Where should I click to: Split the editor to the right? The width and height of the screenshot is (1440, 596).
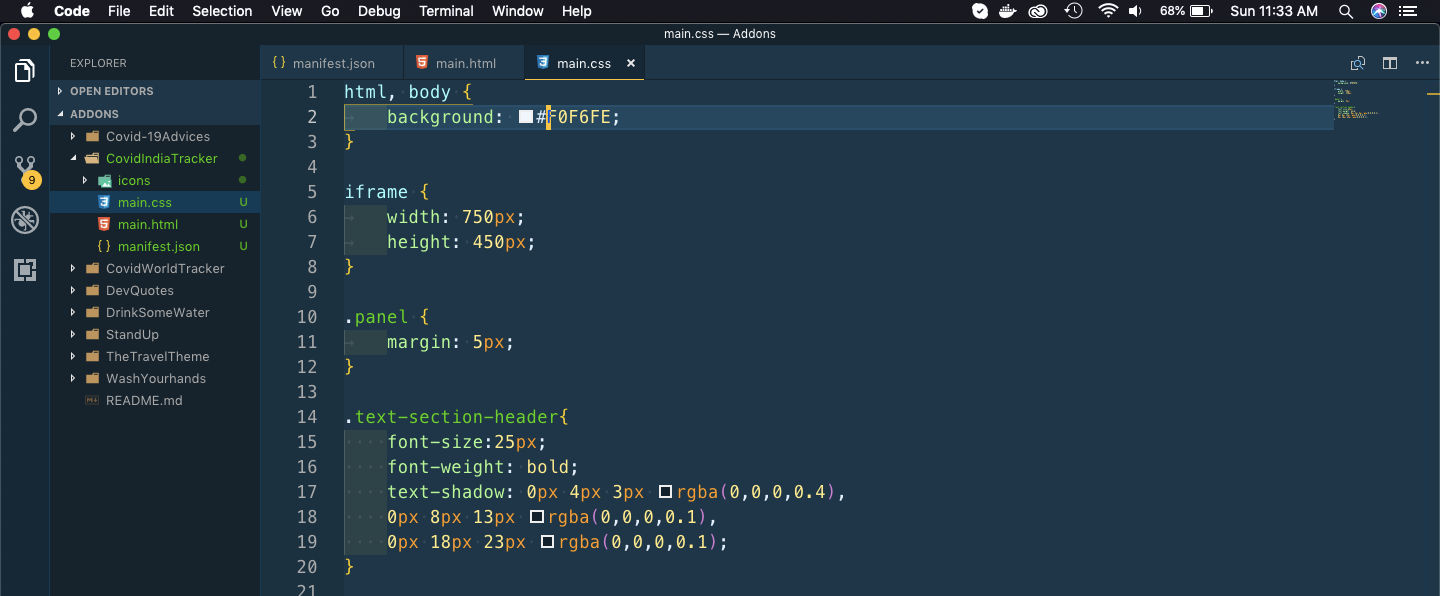pyautogui.click(x=1390, y=63)
